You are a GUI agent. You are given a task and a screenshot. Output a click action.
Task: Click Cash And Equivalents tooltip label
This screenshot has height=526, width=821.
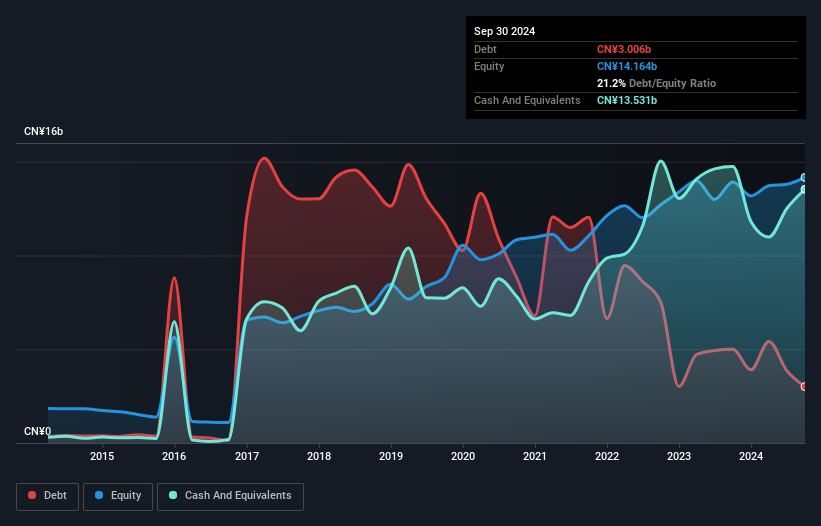527,100
